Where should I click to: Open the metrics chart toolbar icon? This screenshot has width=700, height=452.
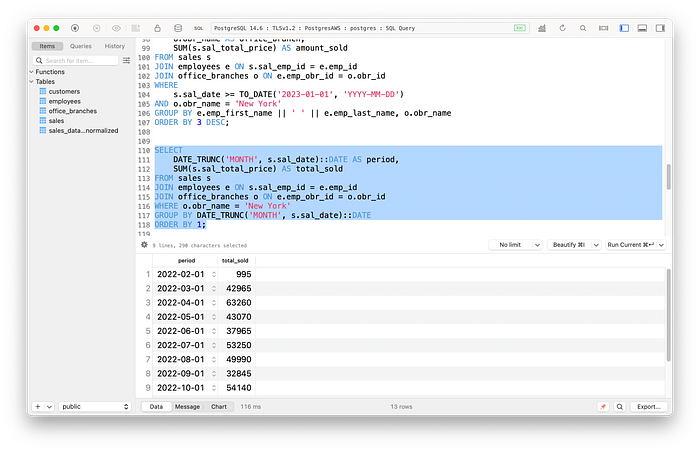point(542,28)
